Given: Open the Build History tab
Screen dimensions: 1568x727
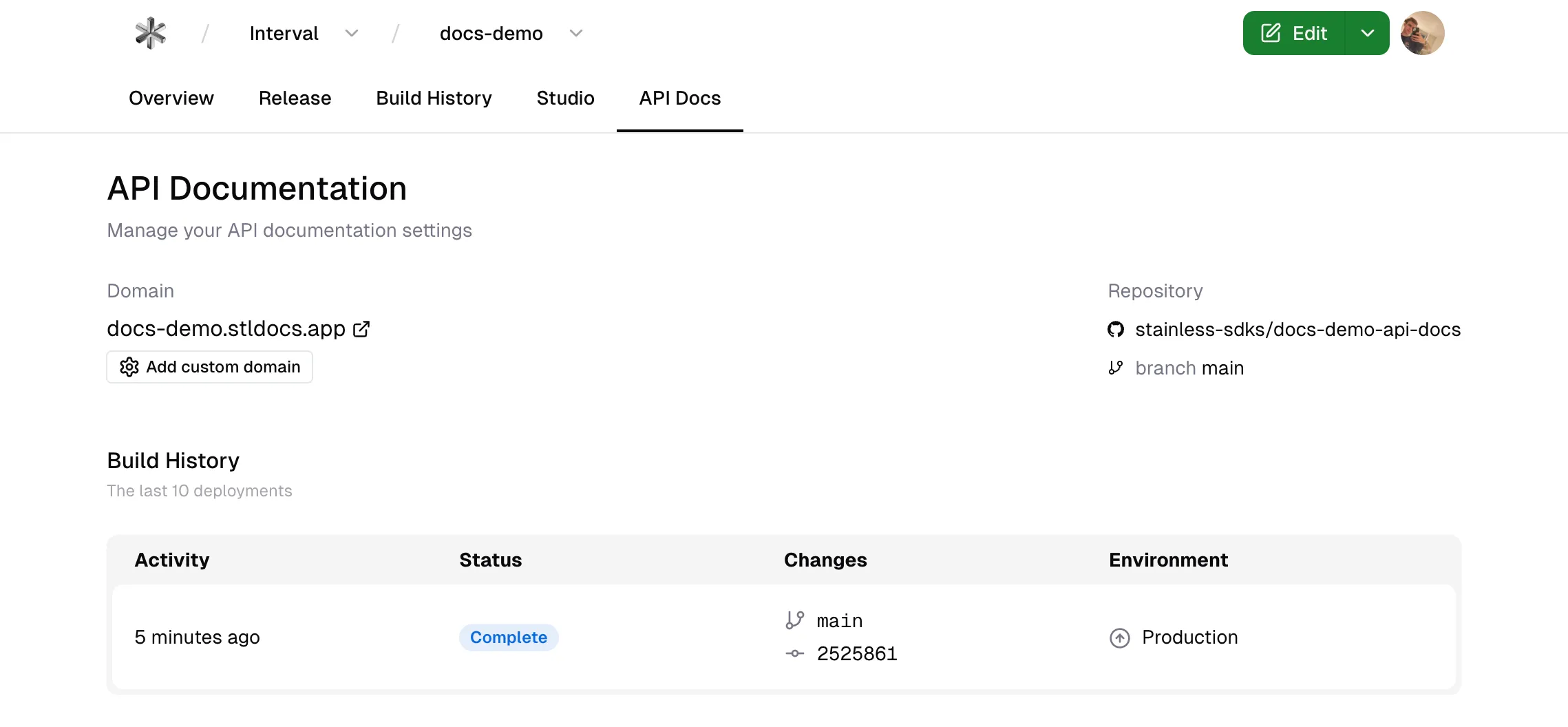Looking at the screenshot, I should click(x=434, y=98).
